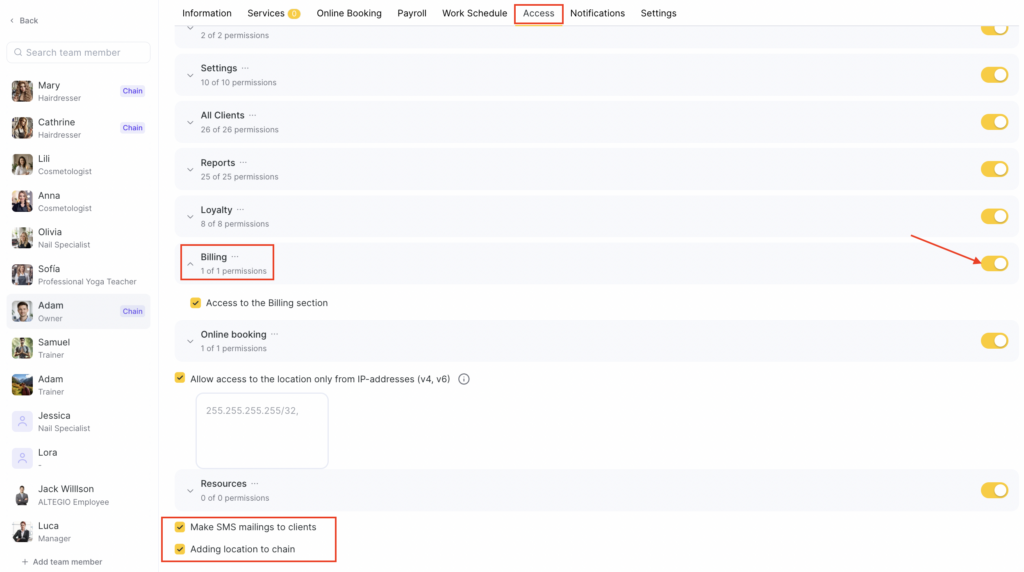
Task: Click the back arrow icon
Action: [x=12, y=20]
